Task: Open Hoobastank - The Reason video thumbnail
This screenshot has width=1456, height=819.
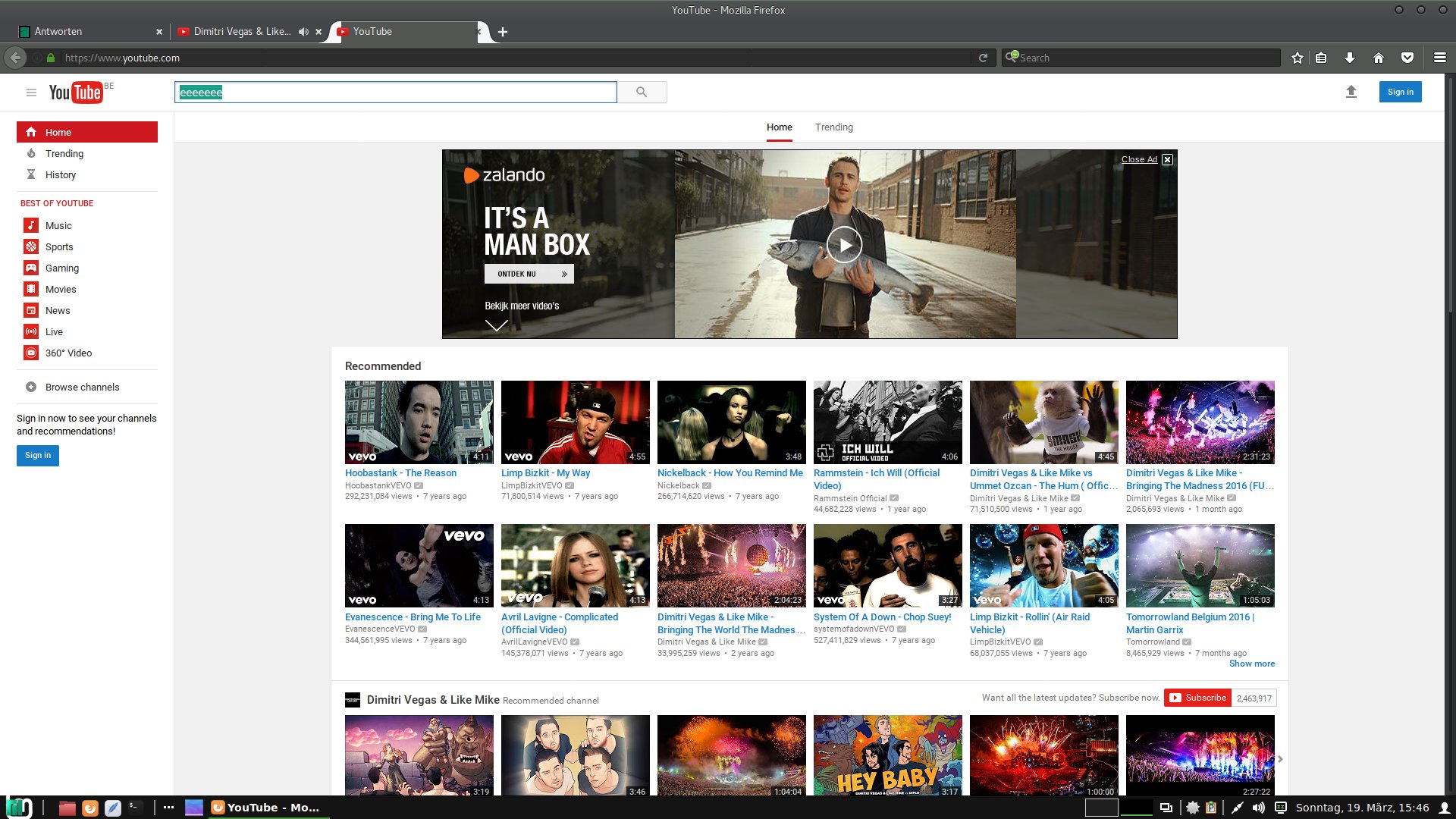Action: pyautogui.click(x=419, y=422)
